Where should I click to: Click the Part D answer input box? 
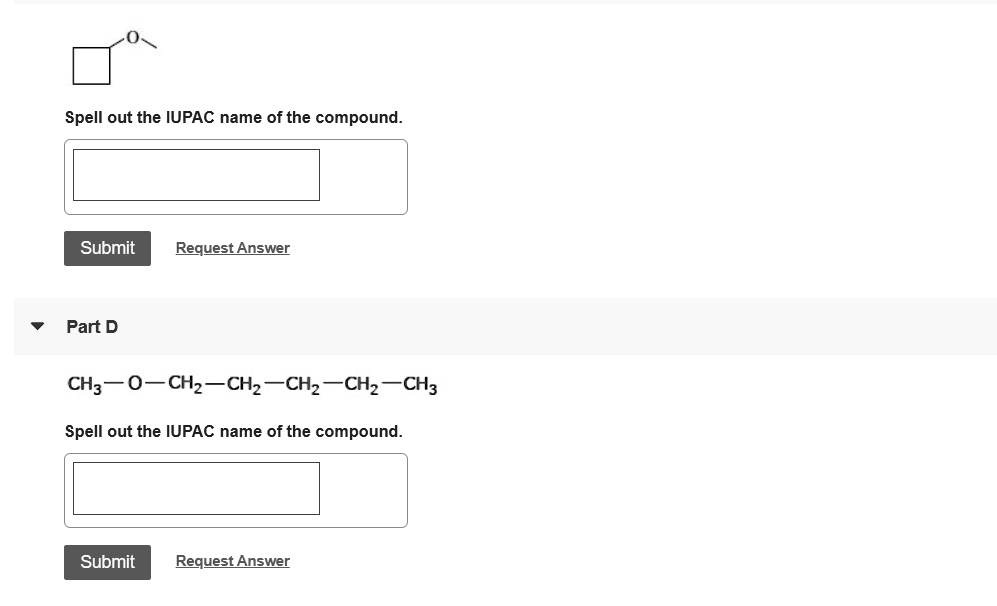[x=195, y=488]
